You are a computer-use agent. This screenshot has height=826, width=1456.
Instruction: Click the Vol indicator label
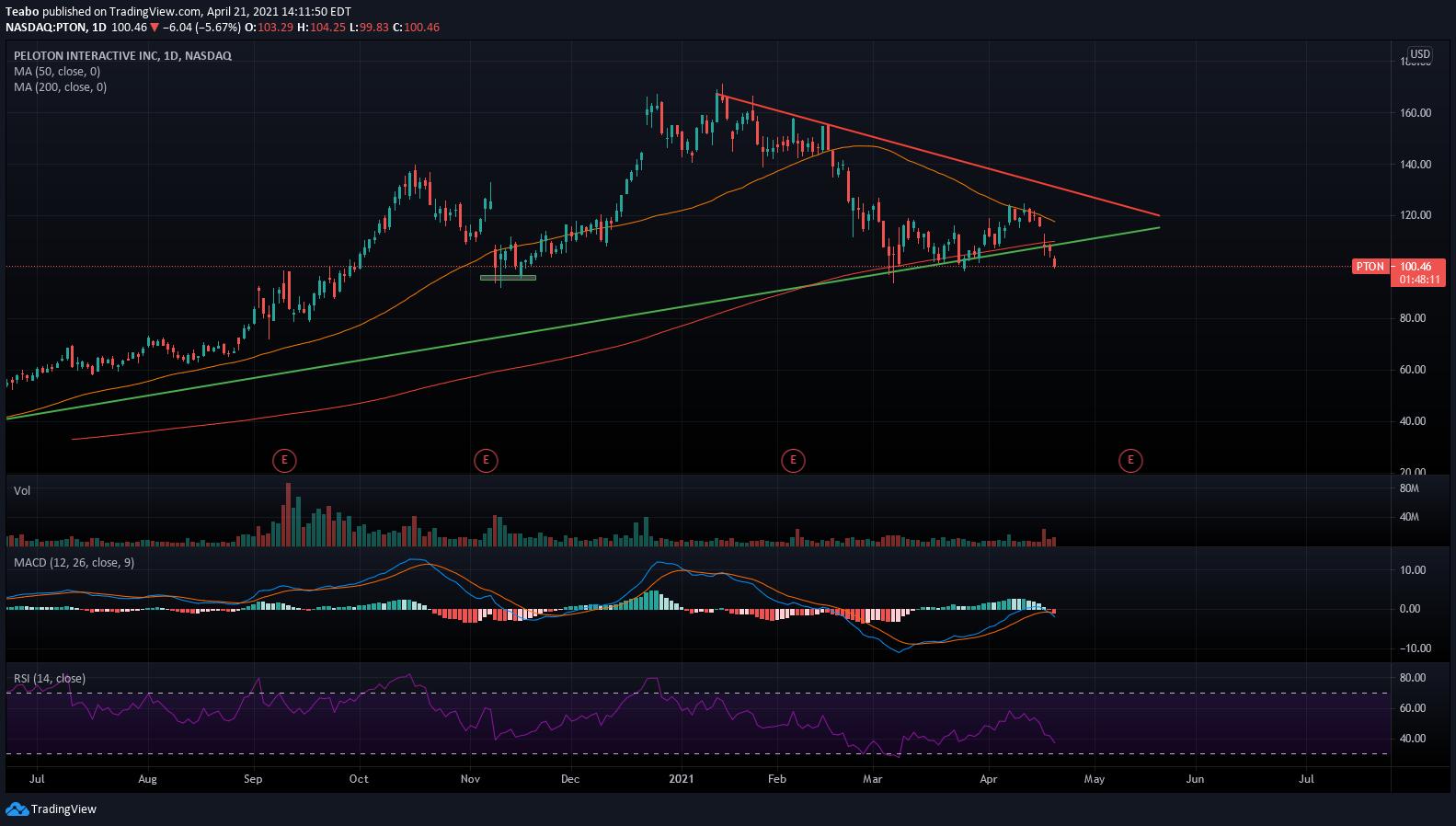[x=22, y=491]
